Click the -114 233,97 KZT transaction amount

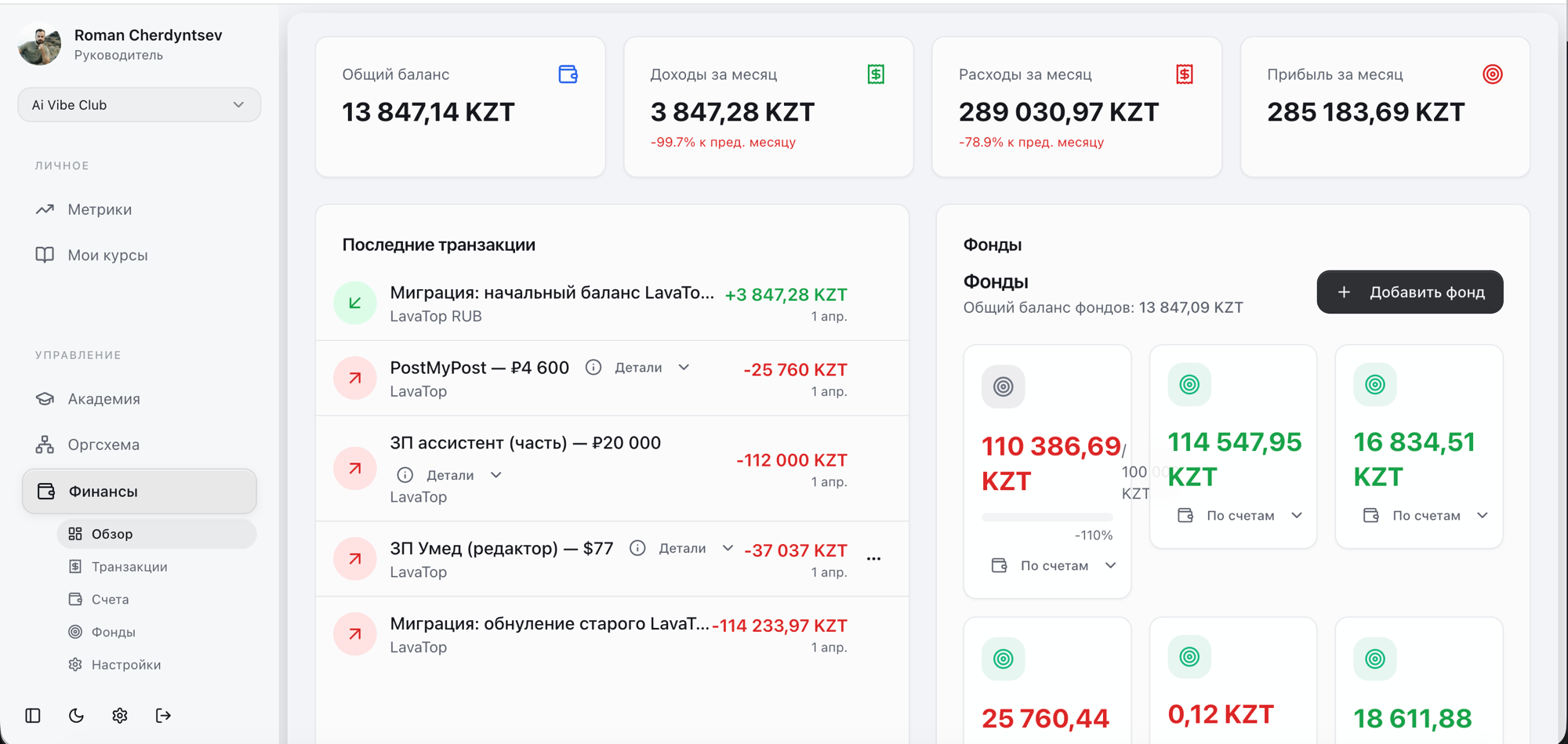(780, 626)
